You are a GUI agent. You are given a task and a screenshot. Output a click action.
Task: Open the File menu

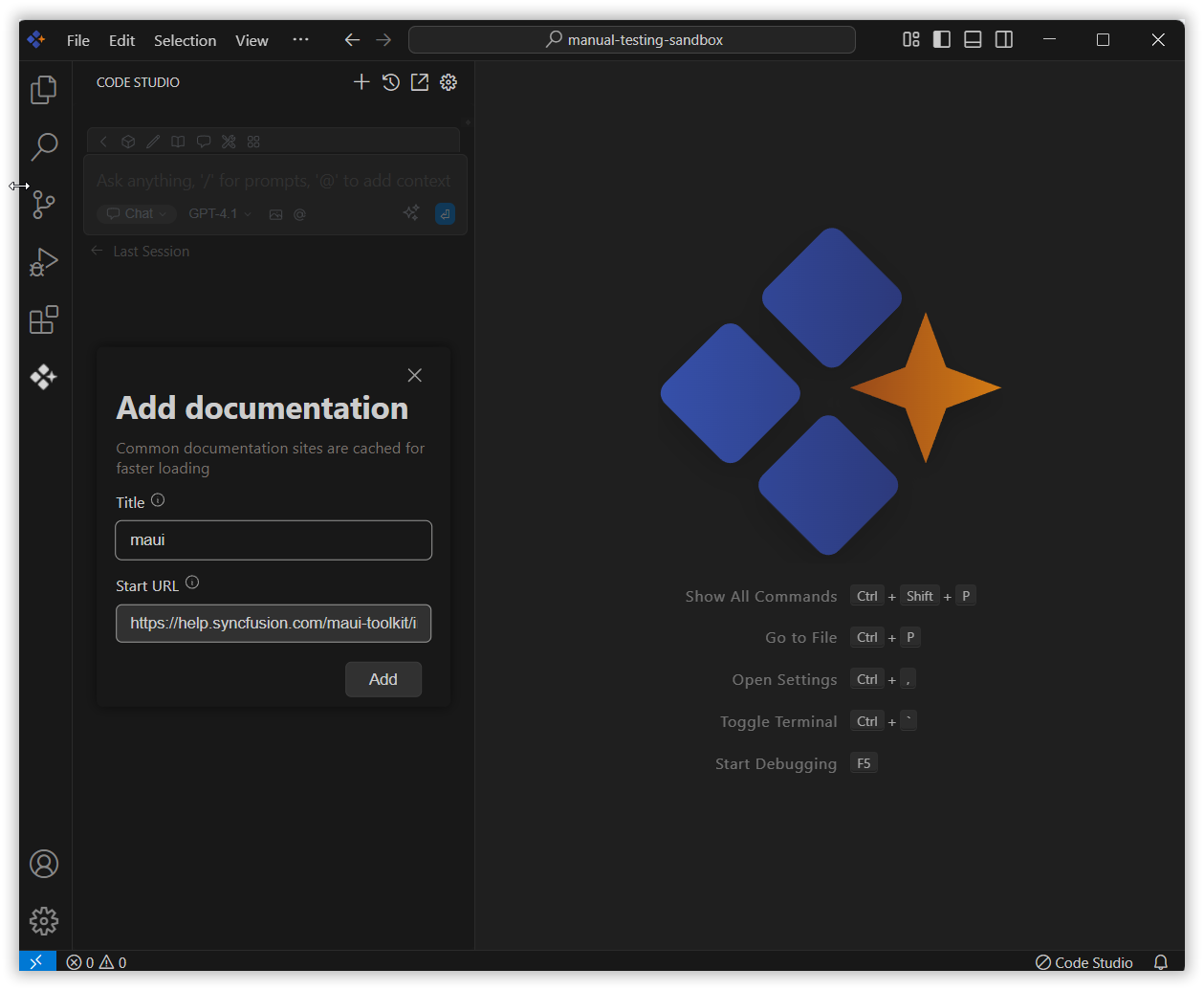[x=78, y=40]
